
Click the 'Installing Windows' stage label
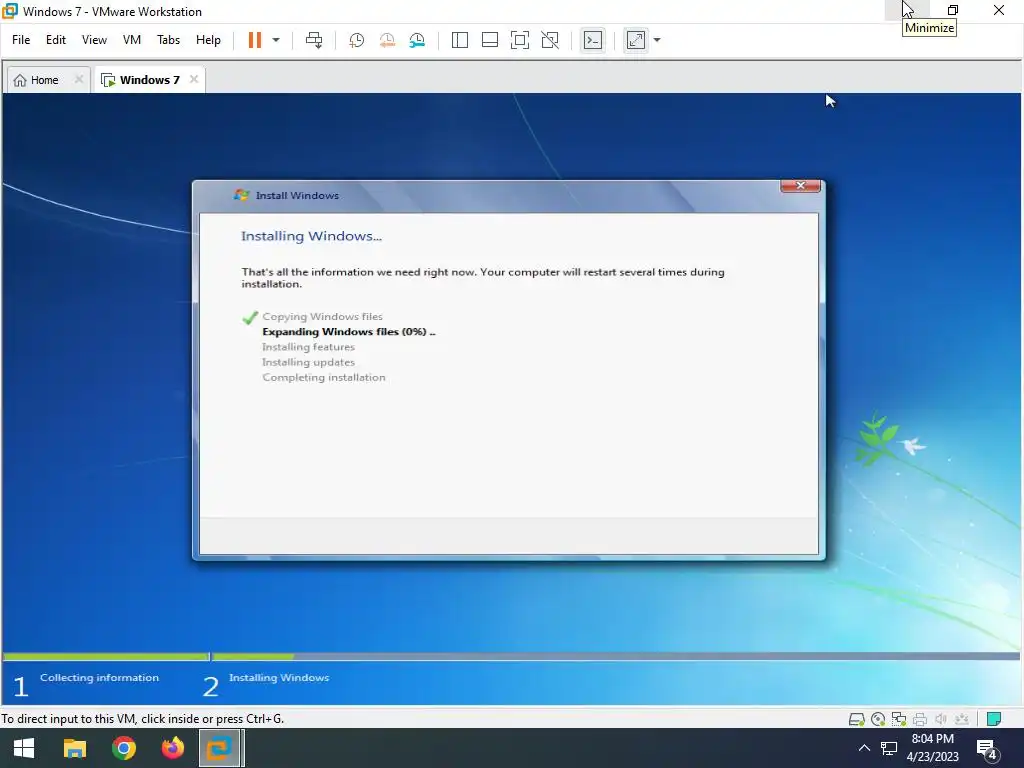tap(279, 678)
